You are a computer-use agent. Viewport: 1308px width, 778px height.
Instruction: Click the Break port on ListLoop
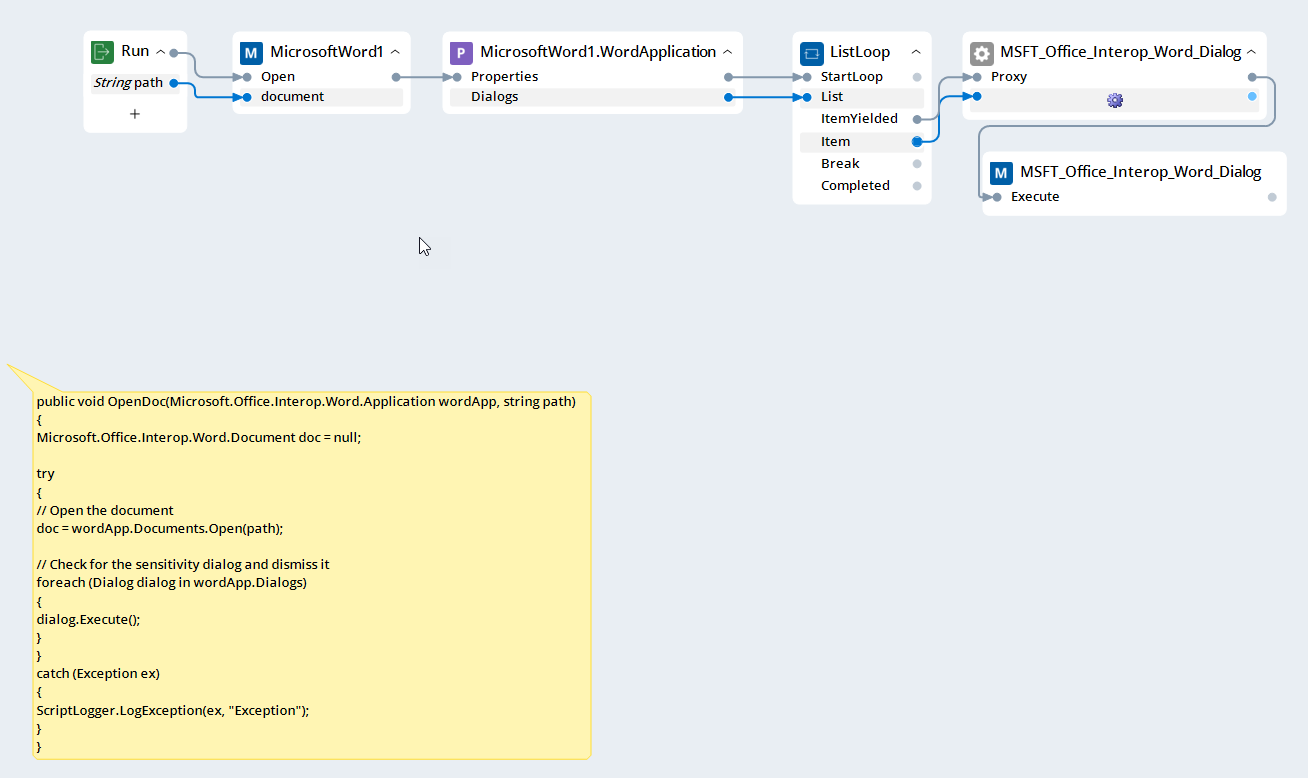917,164
